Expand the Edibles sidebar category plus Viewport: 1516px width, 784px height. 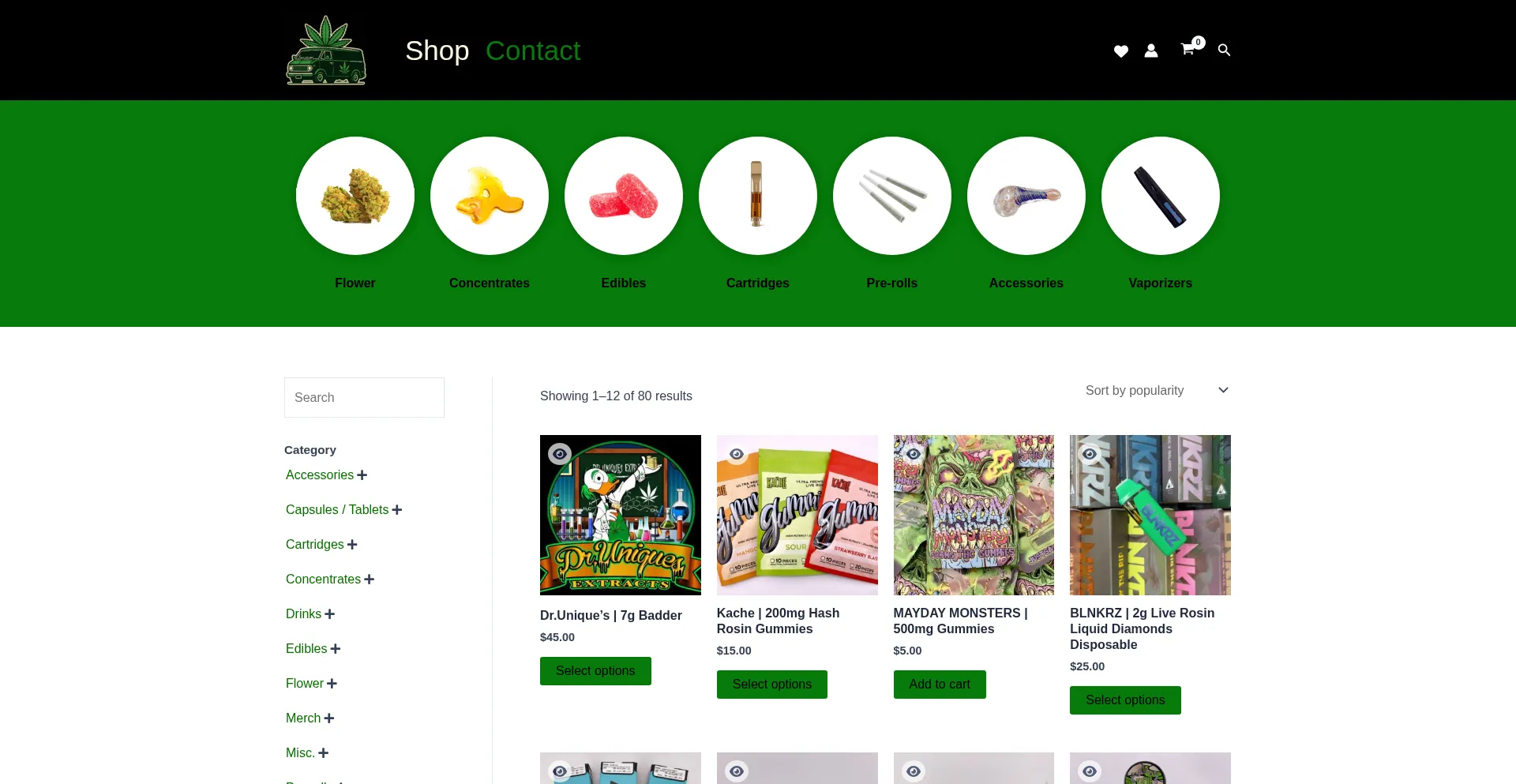coord(336,649)
